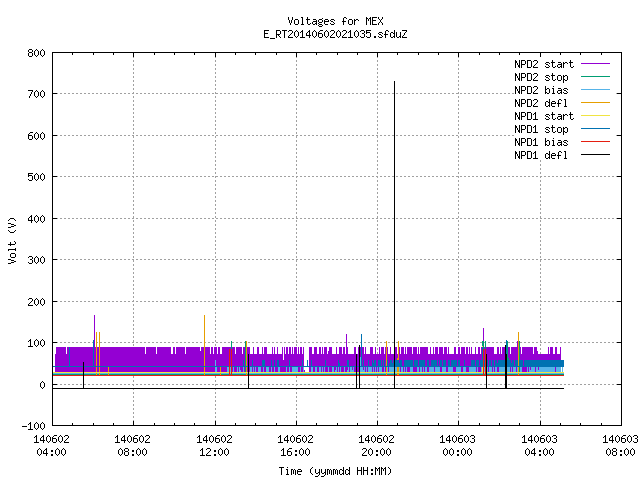640x480 pixels.
Task: Click the 800 value on the y-axis
Action: [36, 53]
